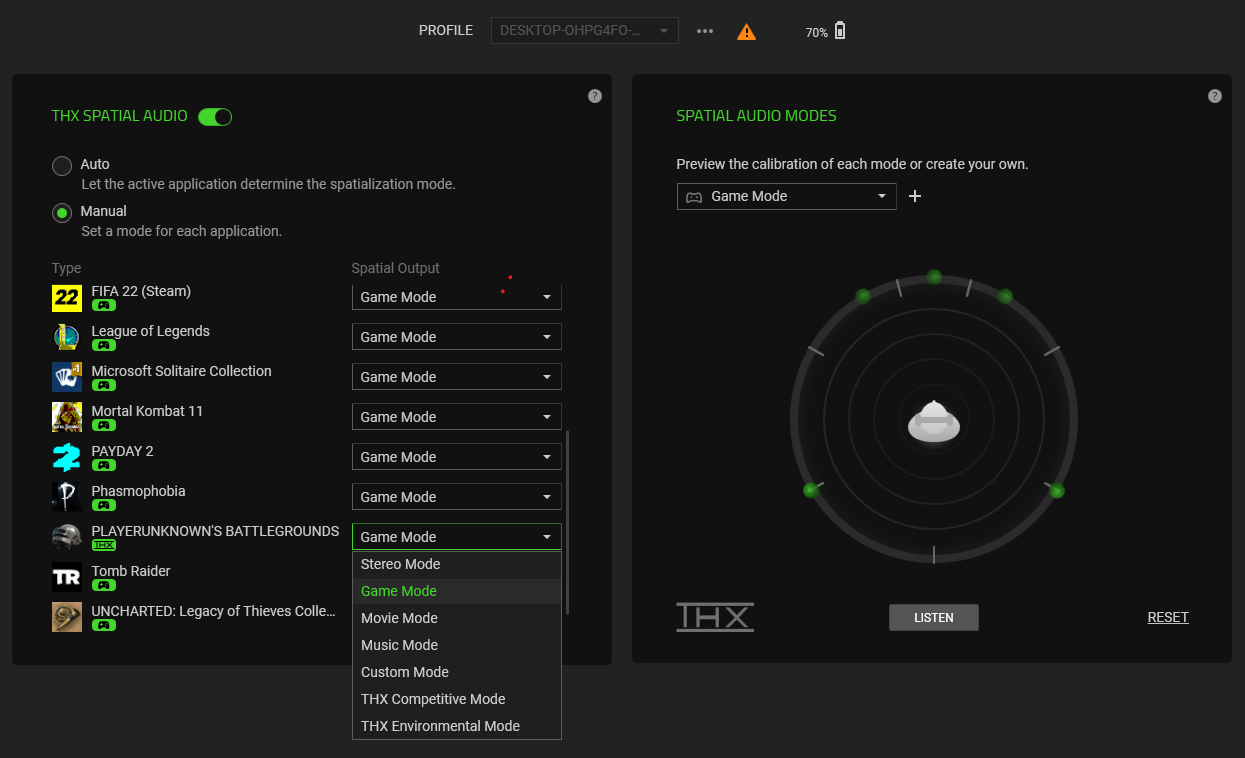The image size is (1245, 758).
Task: Choose THX Competitive Mode option
Action: click(x=457, y=699)
